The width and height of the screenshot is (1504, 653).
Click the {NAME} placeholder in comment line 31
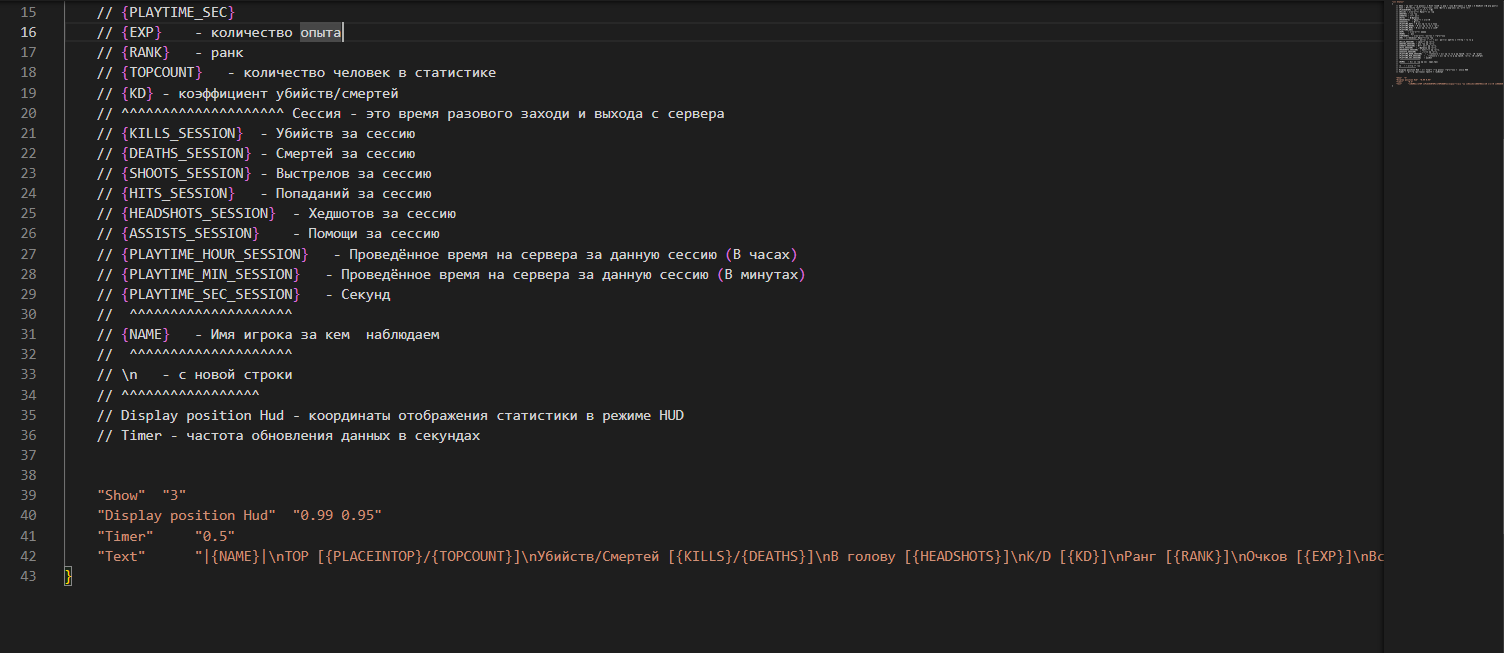[x=145, y=334]
